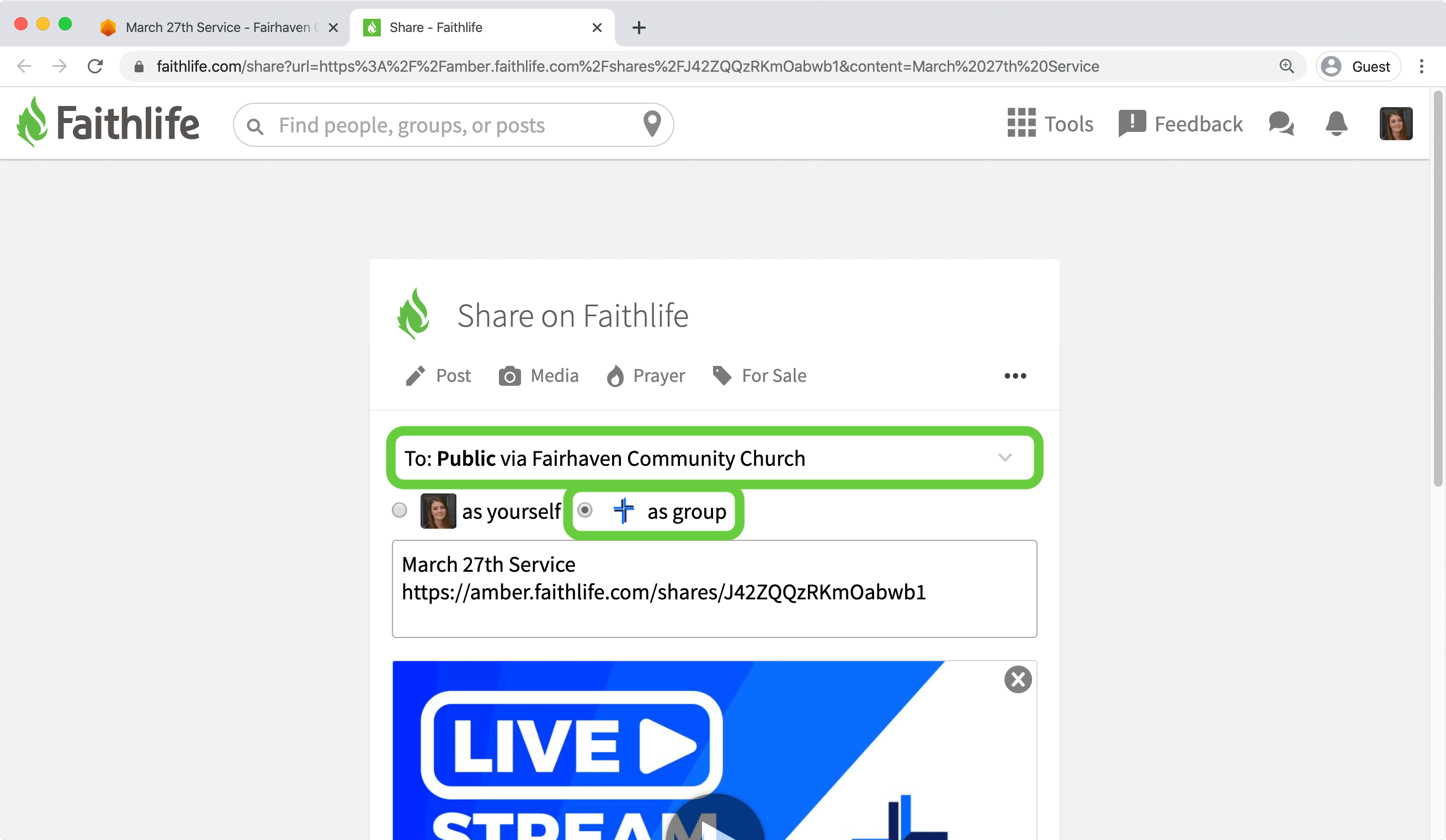Image resolution: width=1446 pixels, height=840 pixels.
Task: Open the user profile avatar menu
Action: (x=1396, y=124)
